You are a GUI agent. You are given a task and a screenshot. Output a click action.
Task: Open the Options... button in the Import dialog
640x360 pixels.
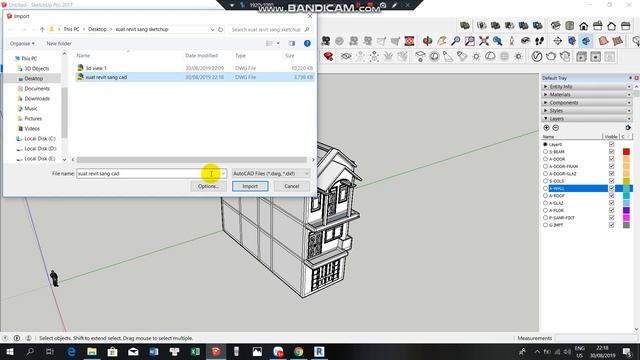208,186
